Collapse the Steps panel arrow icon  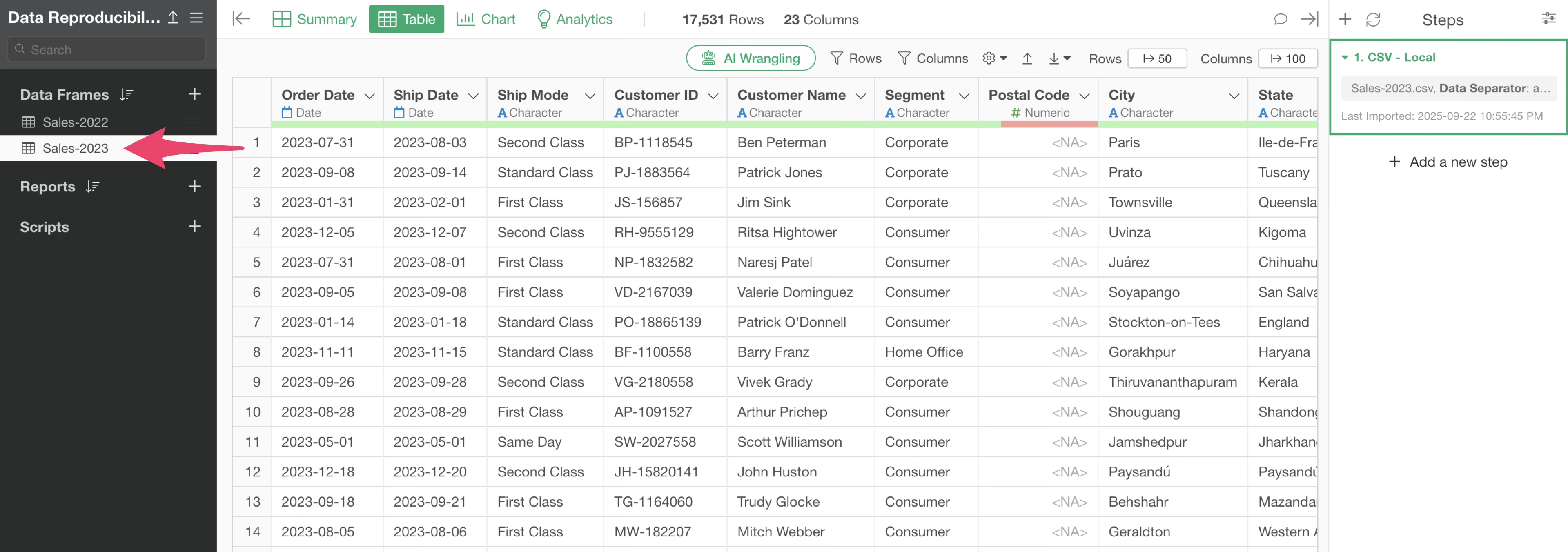point(1309,19)
